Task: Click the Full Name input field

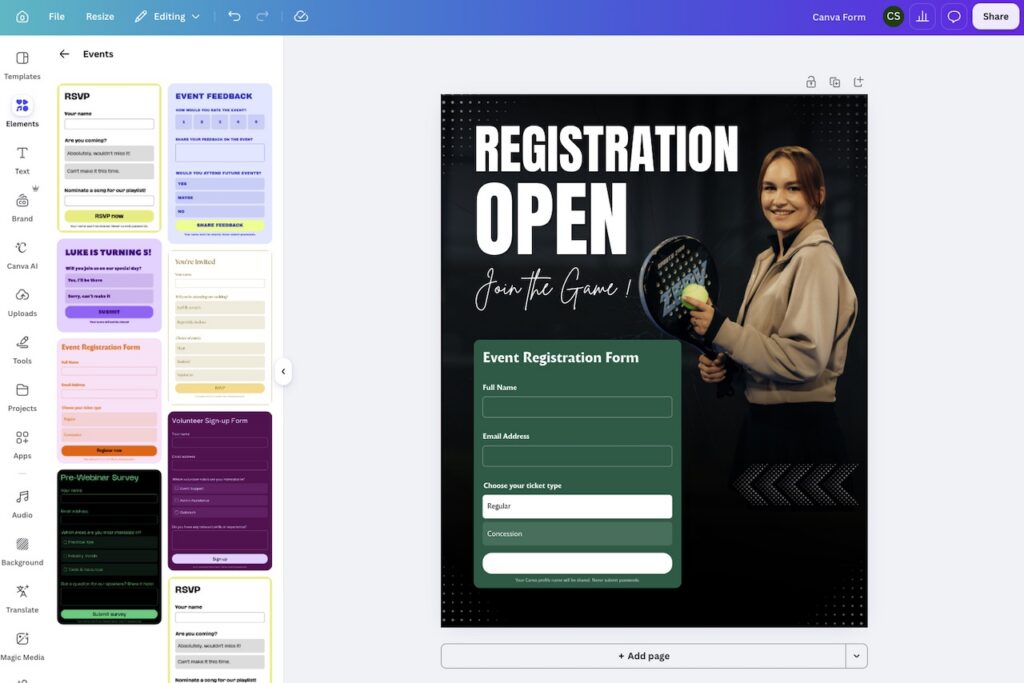Action: click(x=577, y=407)
